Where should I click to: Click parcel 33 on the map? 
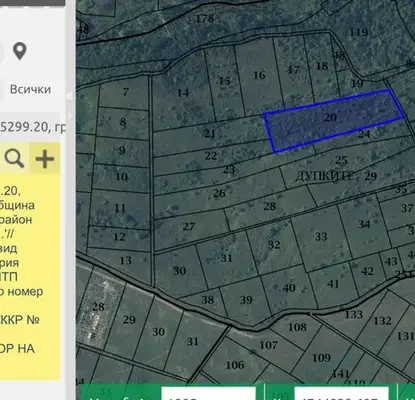click(x=321, y=237)
